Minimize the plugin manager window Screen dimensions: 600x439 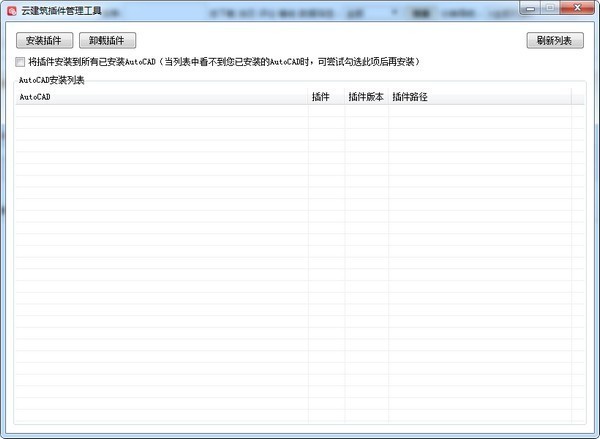pyautogui.click(x=530, y=8)
